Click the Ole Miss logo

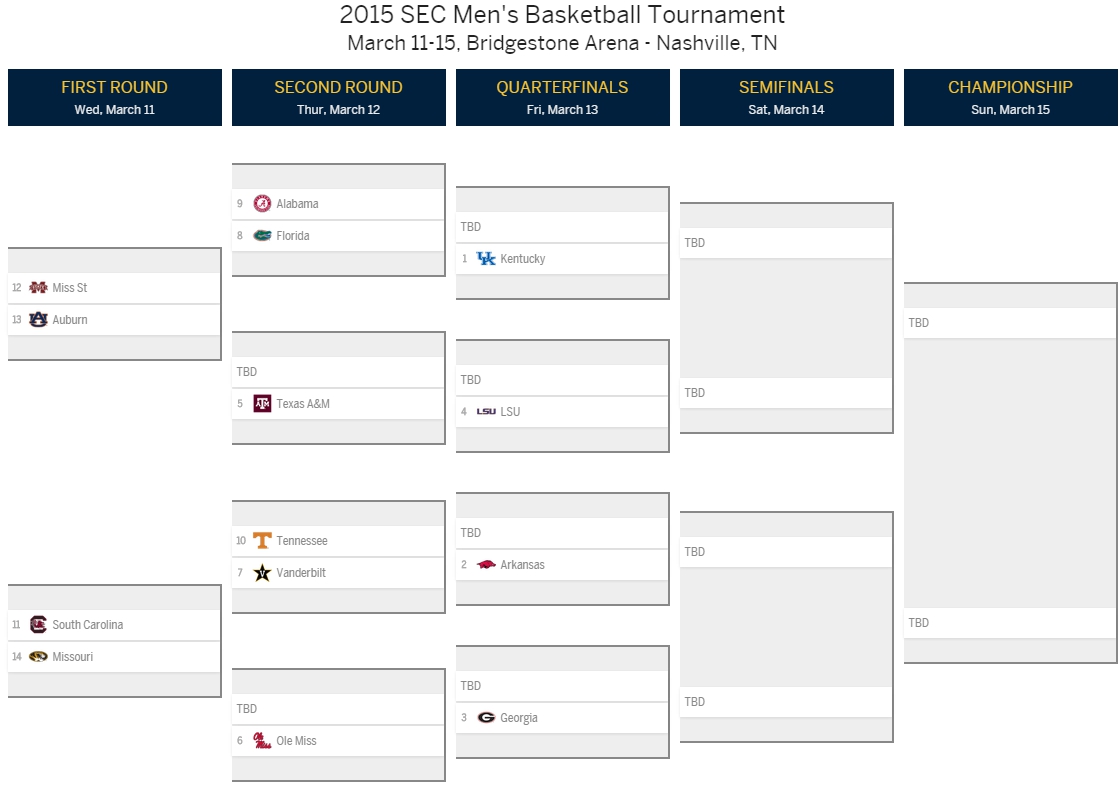point(263,741)
